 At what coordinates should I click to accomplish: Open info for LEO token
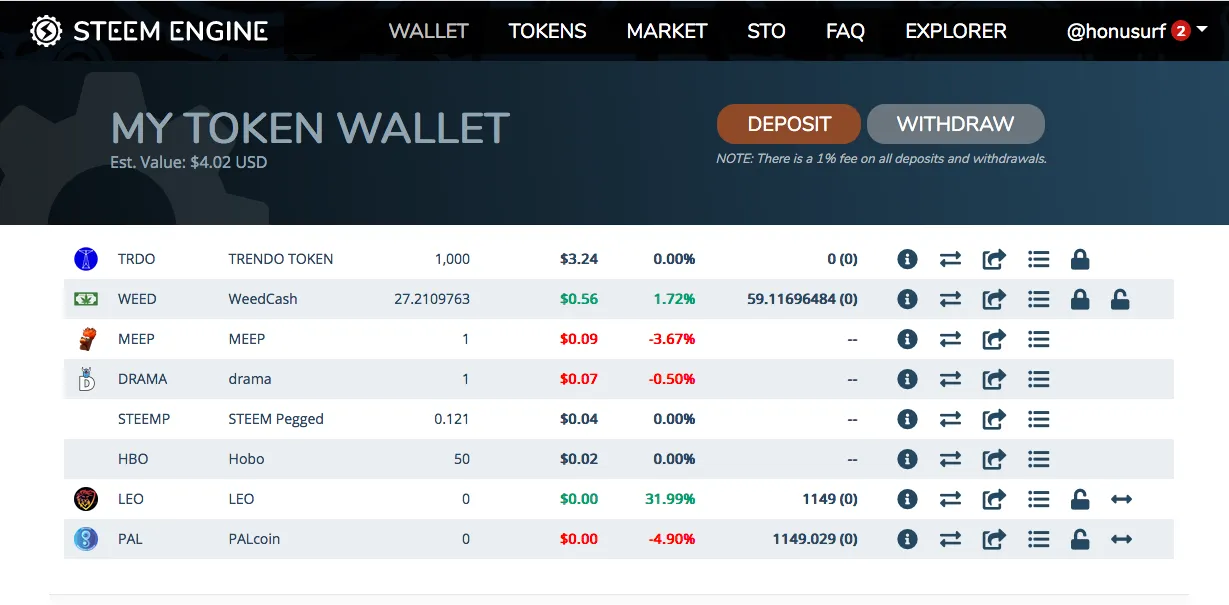907,499
